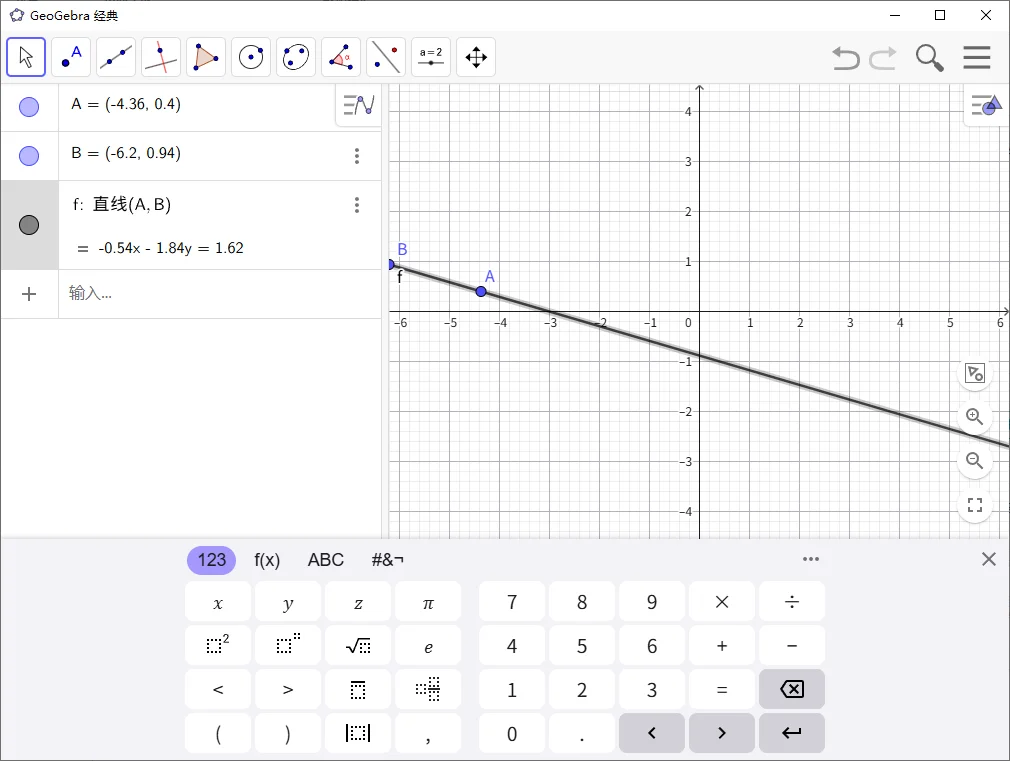Select the Angle tool
This screenshot has height=761, width=1010.
point(341,57)
